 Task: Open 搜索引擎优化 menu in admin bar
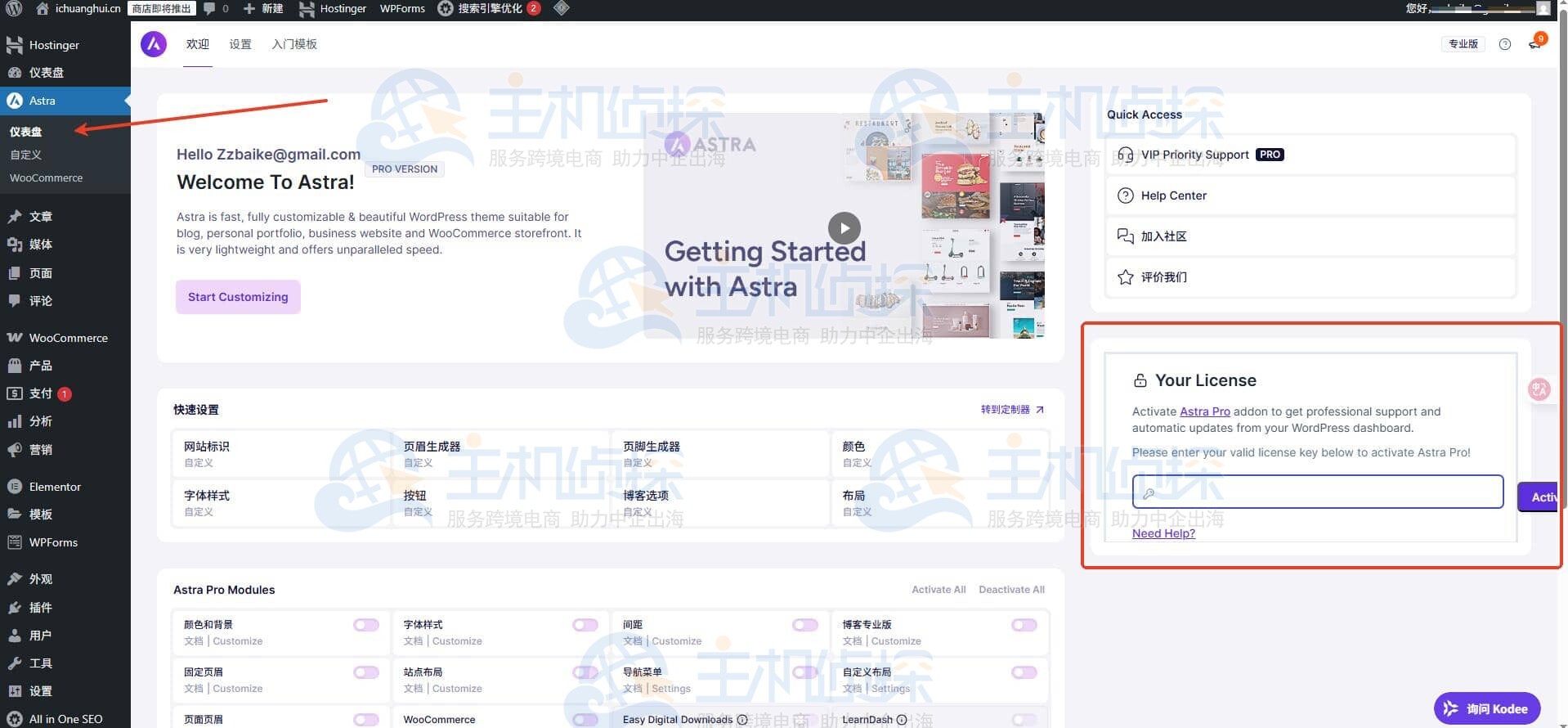click(489, 8)
